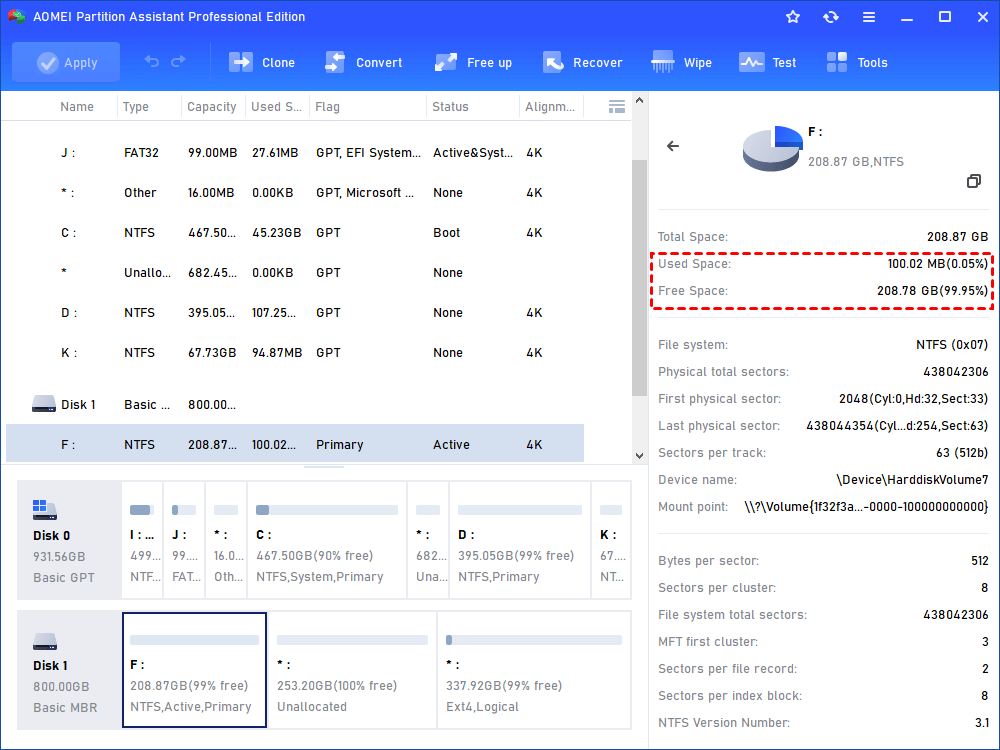Sort by the Used Space column header
The image size is (1000, 750).
tap(276, 107)
